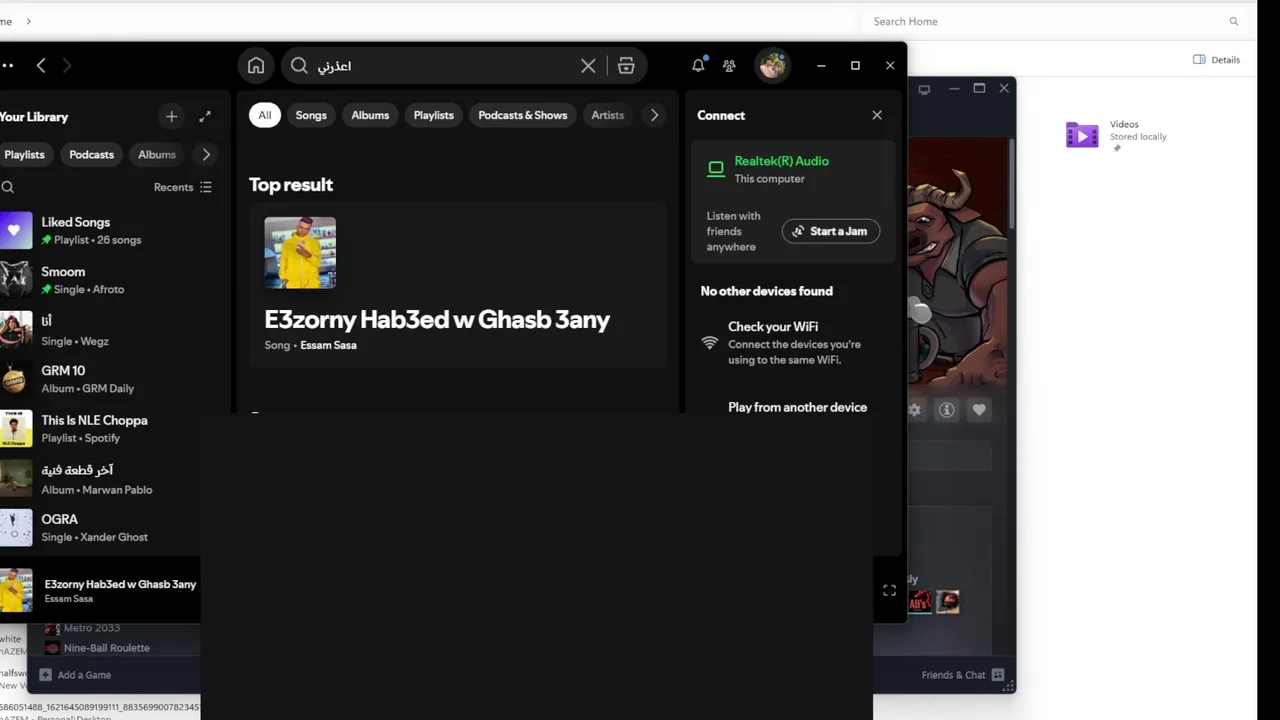Navigate back with the left arrow

point(41,65)
